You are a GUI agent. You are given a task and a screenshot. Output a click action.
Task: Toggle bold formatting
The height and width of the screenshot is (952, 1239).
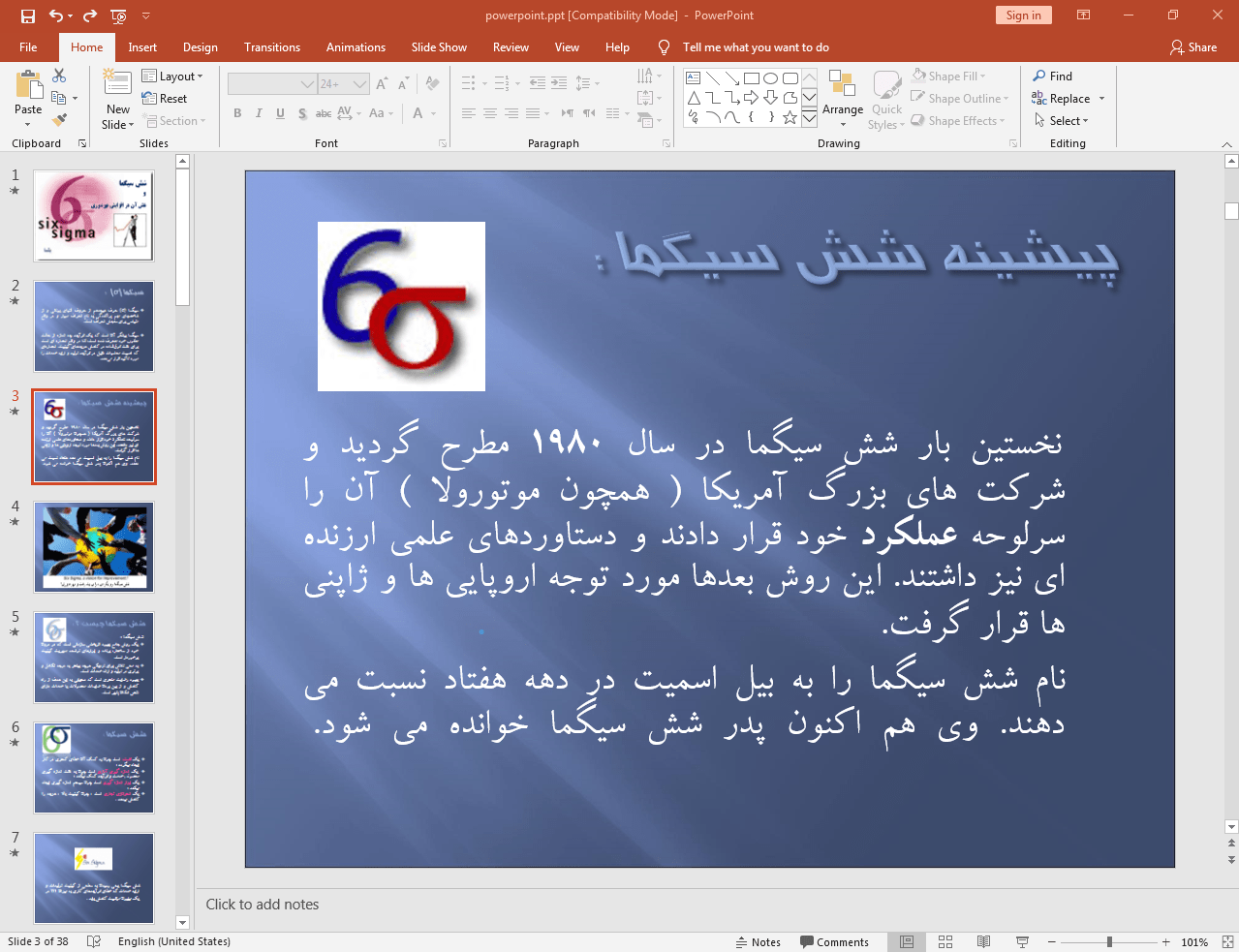pos(237,113)
